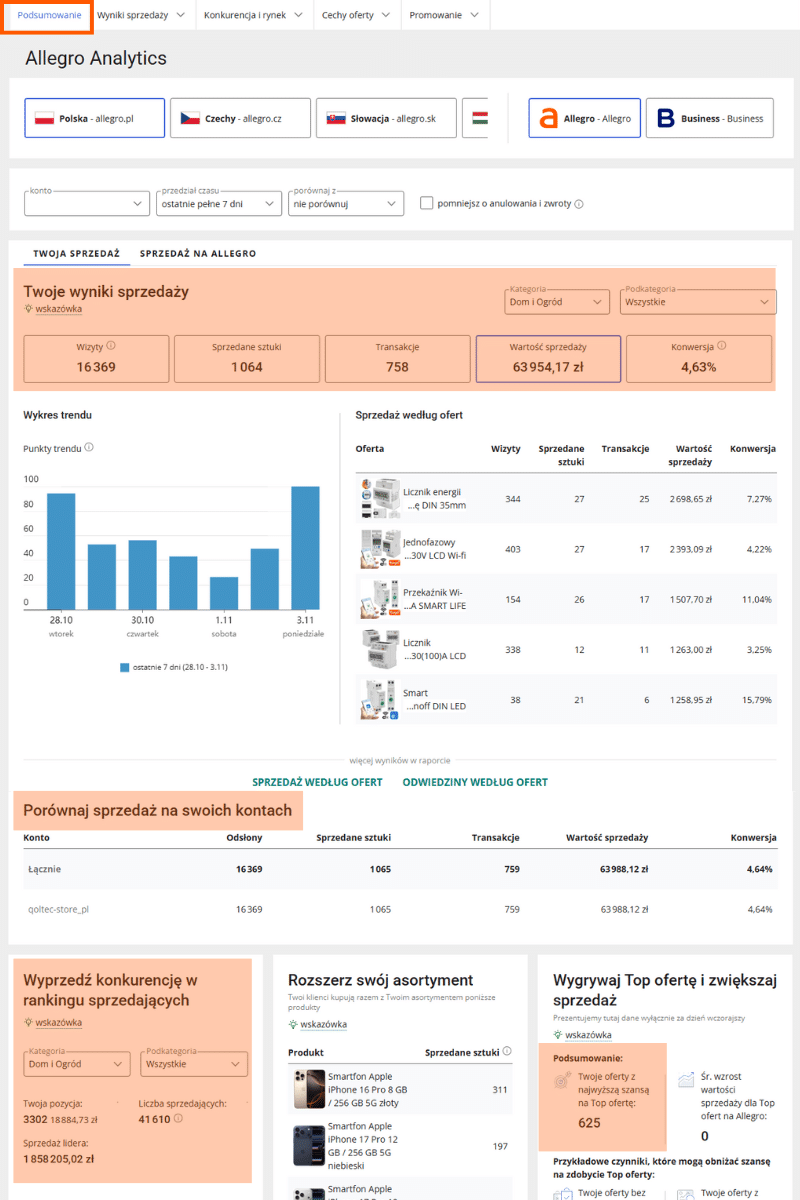The width and height of the screenshot is (800, 1200).
Task: Open Jednofazowy 30V LCD Wi-fi product thumbnail
Action: (379, 549)
